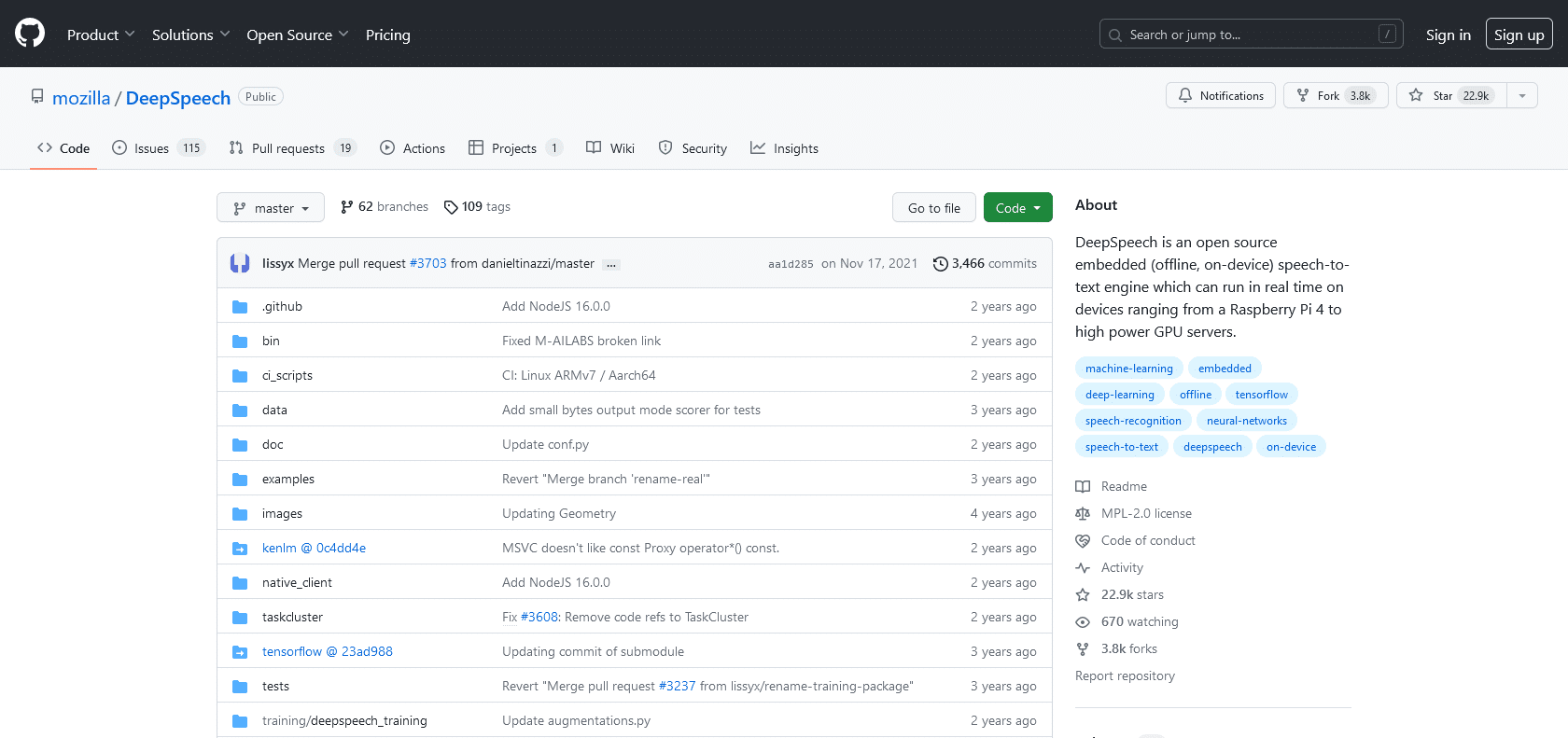Click the Notifications button

coord(1221,95)
